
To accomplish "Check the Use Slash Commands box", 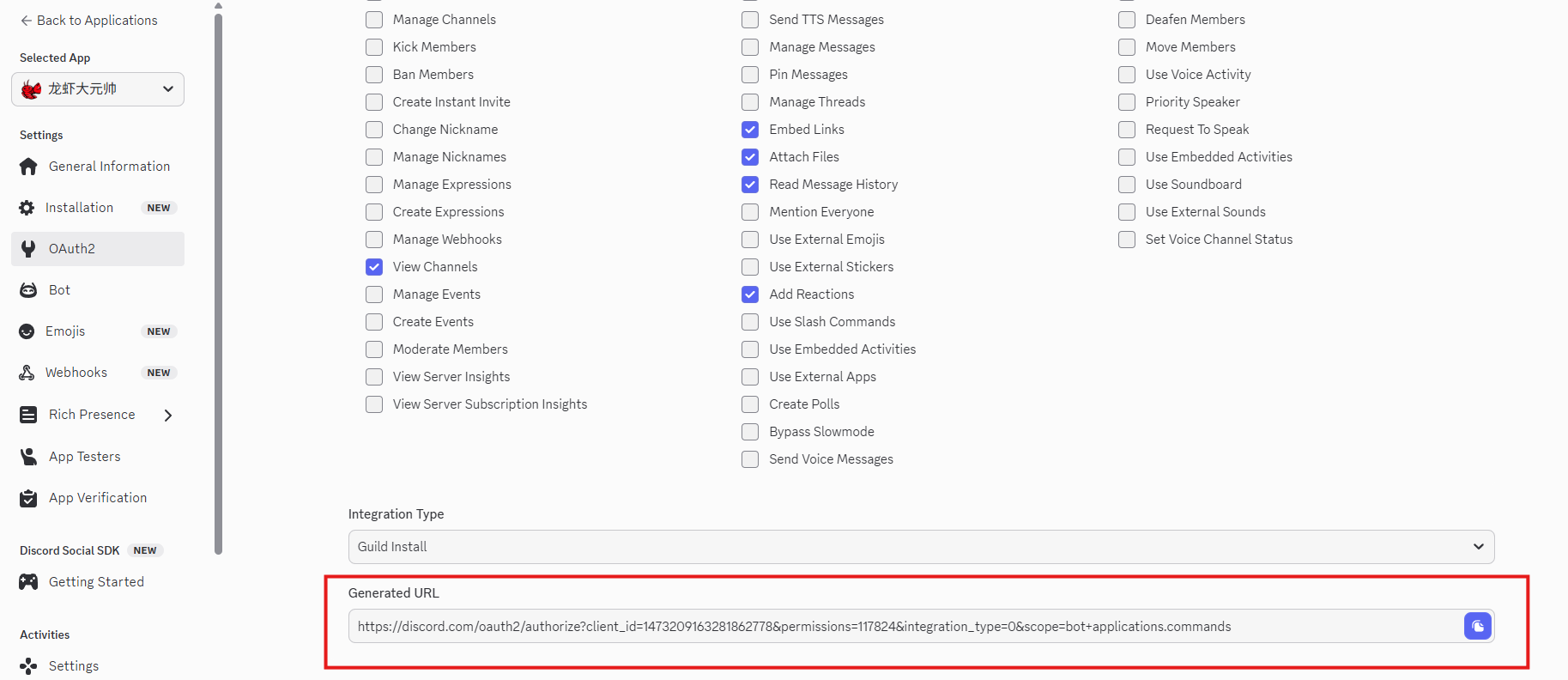I will 750,322.
